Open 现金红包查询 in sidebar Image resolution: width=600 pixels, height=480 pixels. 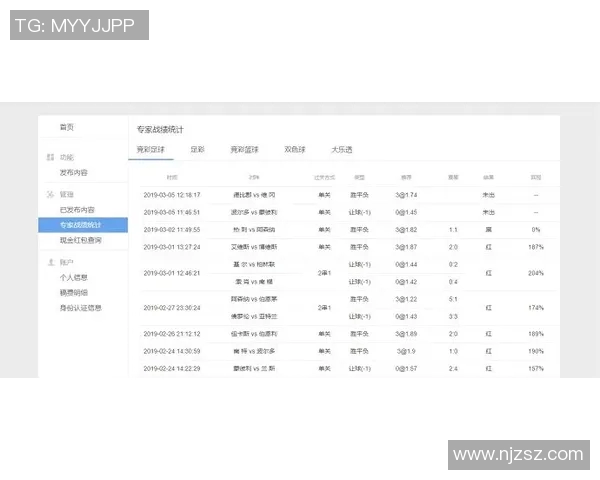[80, 240]
